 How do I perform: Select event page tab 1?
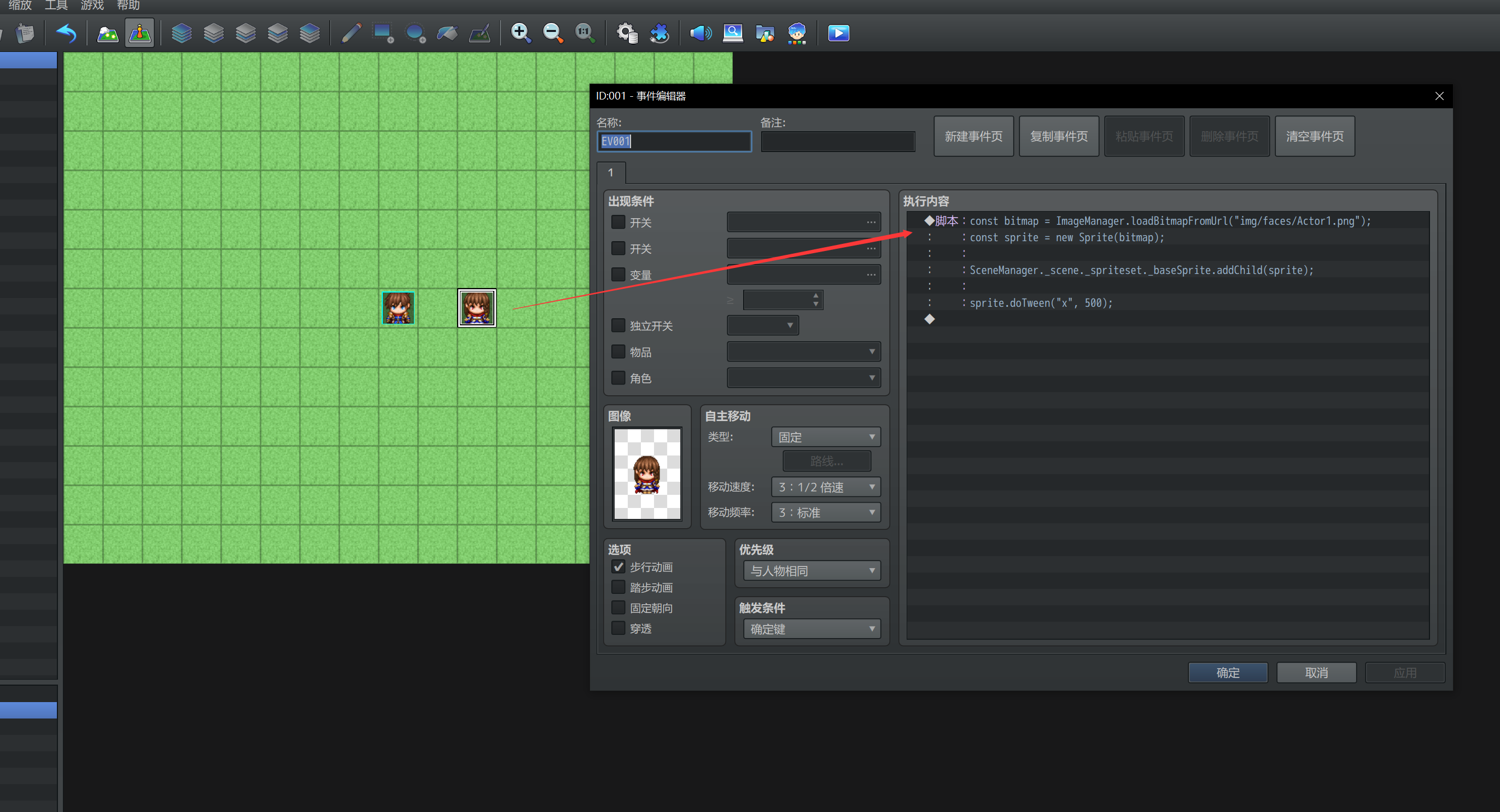point(611,173)
